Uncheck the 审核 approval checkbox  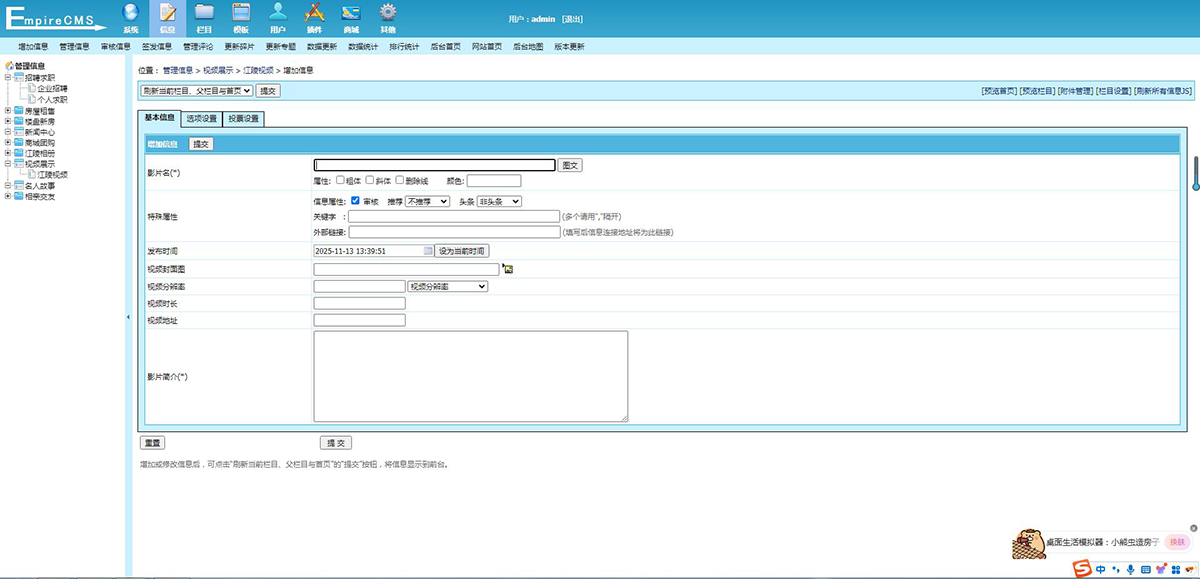point(355,201)
